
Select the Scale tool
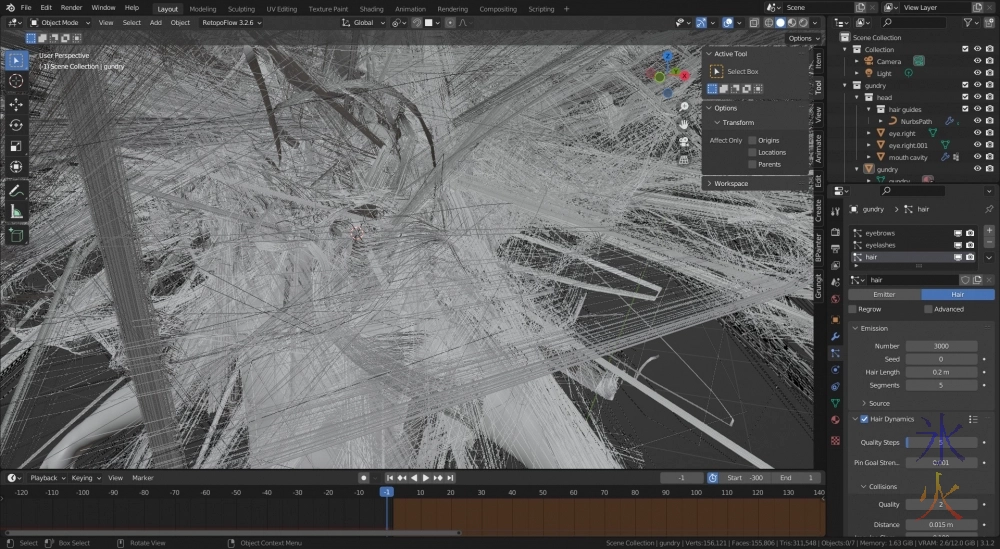16,146
